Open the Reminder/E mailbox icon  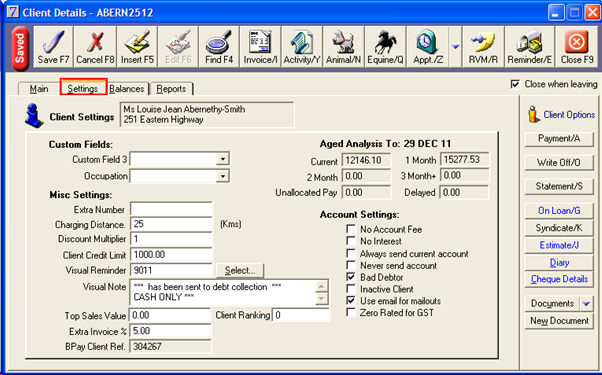pos(529,47)
